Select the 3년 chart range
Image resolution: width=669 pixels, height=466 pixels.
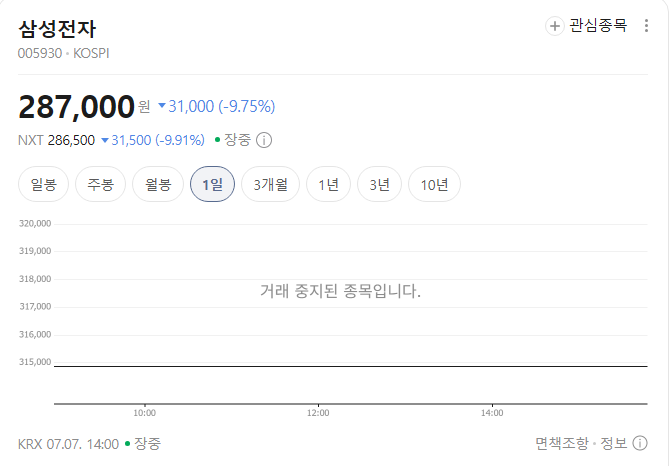379,184
